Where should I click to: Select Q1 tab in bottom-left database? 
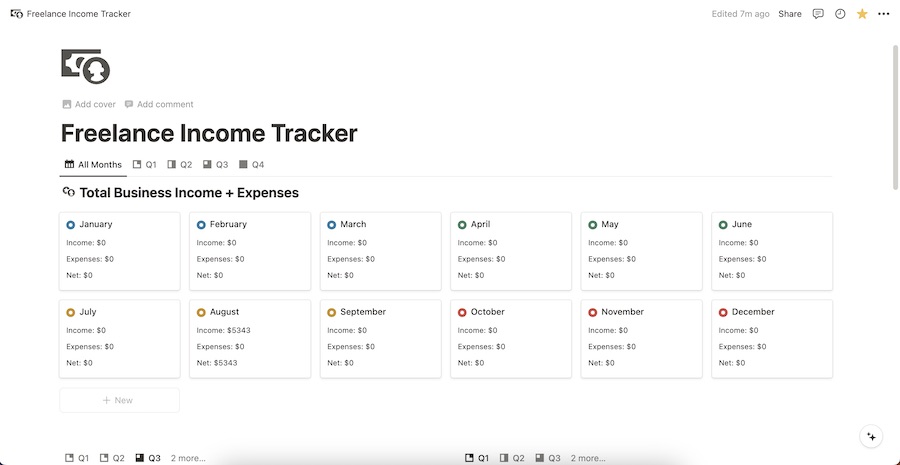click(x=77, y=458)
